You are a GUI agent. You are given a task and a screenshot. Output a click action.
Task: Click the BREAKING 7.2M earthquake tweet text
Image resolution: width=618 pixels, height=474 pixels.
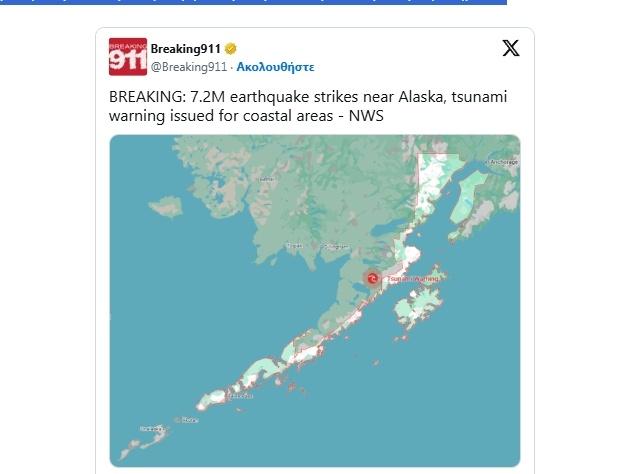click(308, 106)
